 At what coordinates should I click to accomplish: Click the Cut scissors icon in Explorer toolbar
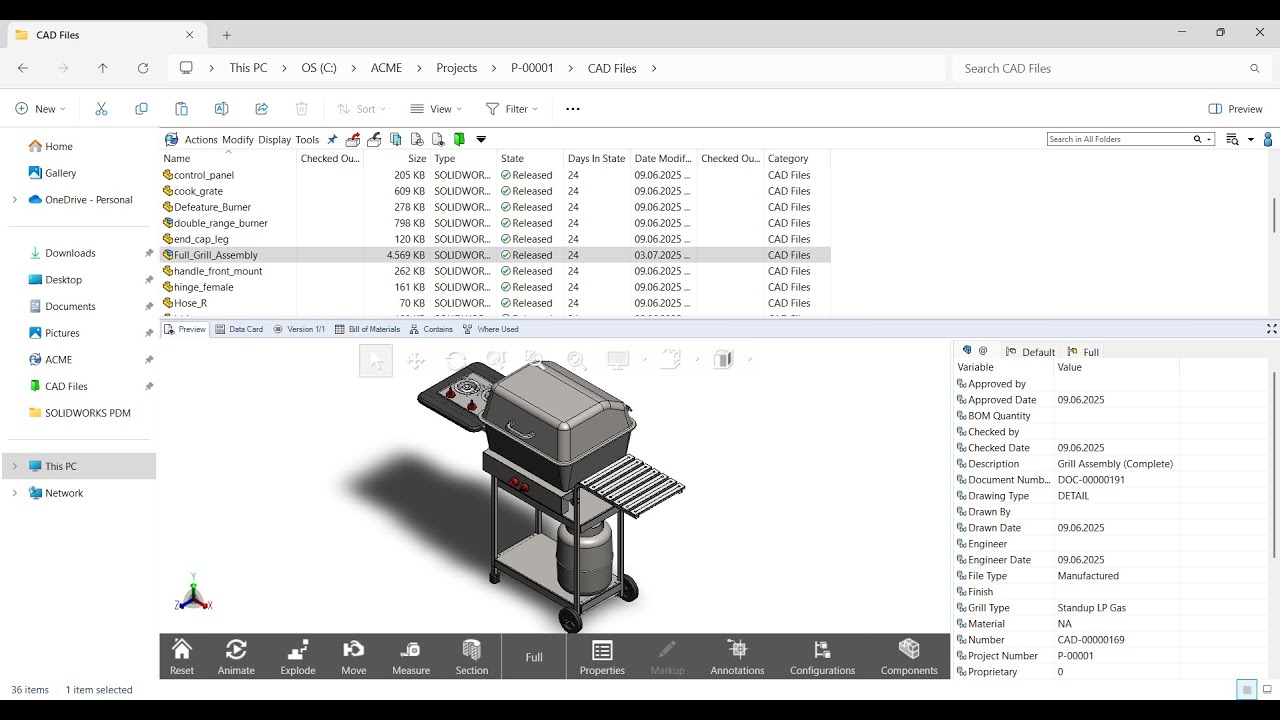pyautogui.click(x=101, y=109)
